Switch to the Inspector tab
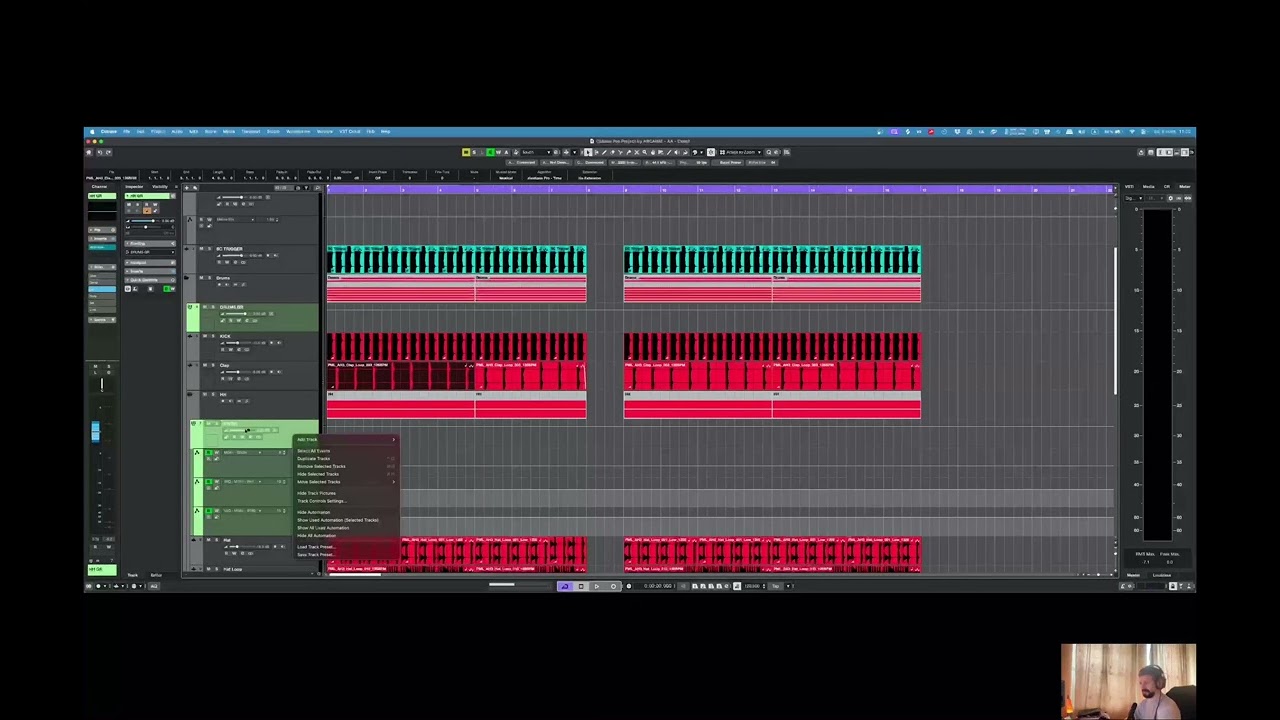 [134, 186]
